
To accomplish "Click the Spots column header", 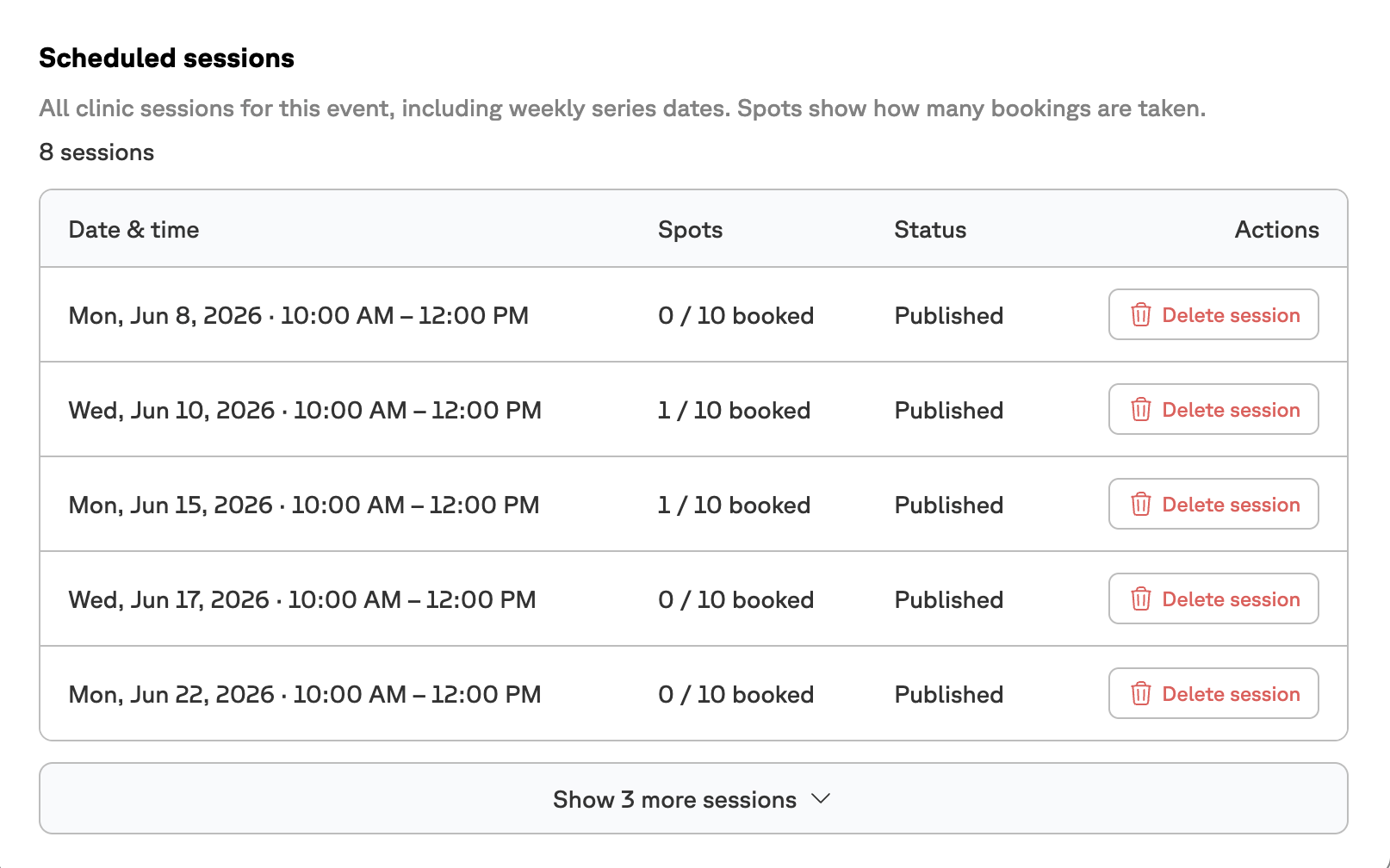I will point(690,230).
